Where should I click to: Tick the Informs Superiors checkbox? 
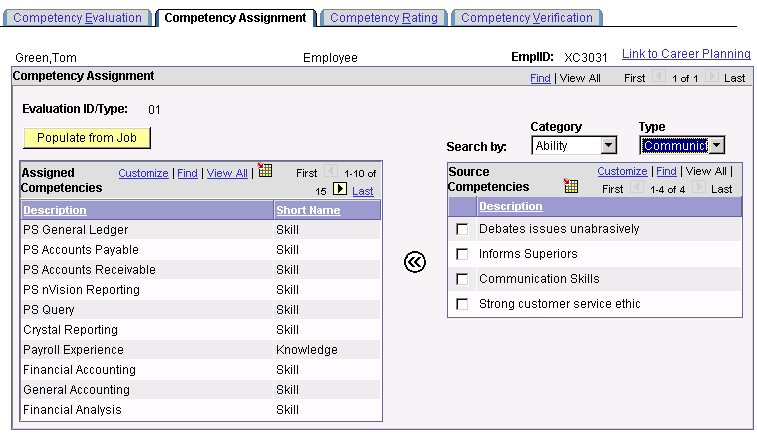(x=462, y=254)
